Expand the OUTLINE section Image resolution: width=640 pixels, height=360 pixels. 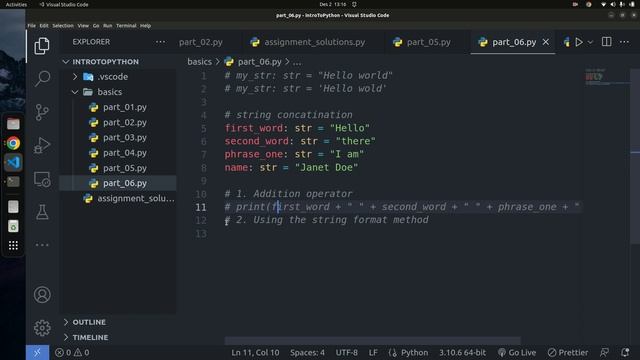pyautogui.click(x=118, y=322)
